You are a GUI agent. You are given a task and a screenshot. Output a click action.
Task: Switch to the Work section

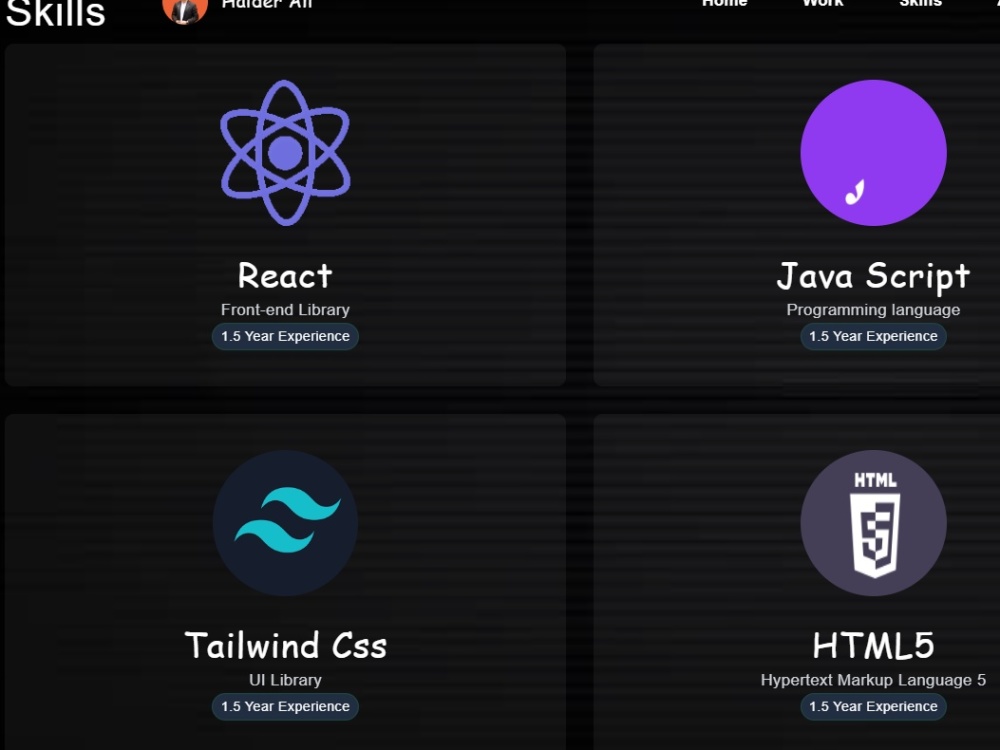pyautogui.click(x=822, y=5)
